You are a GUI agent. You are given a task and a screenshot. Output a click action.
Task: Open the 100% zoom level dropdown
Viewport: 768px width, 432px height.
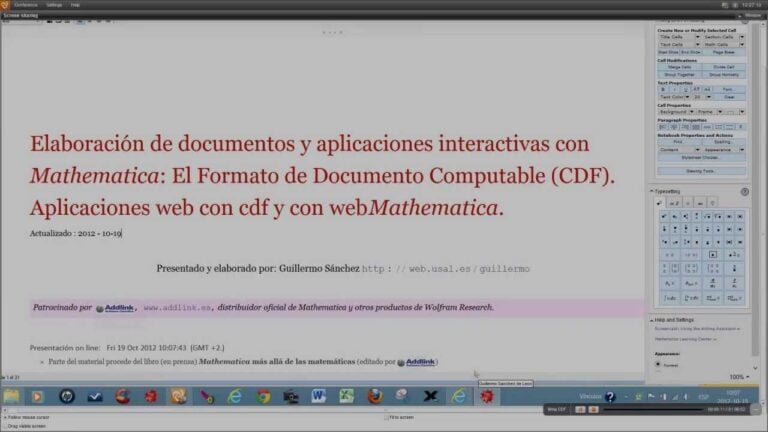(738, 377)
